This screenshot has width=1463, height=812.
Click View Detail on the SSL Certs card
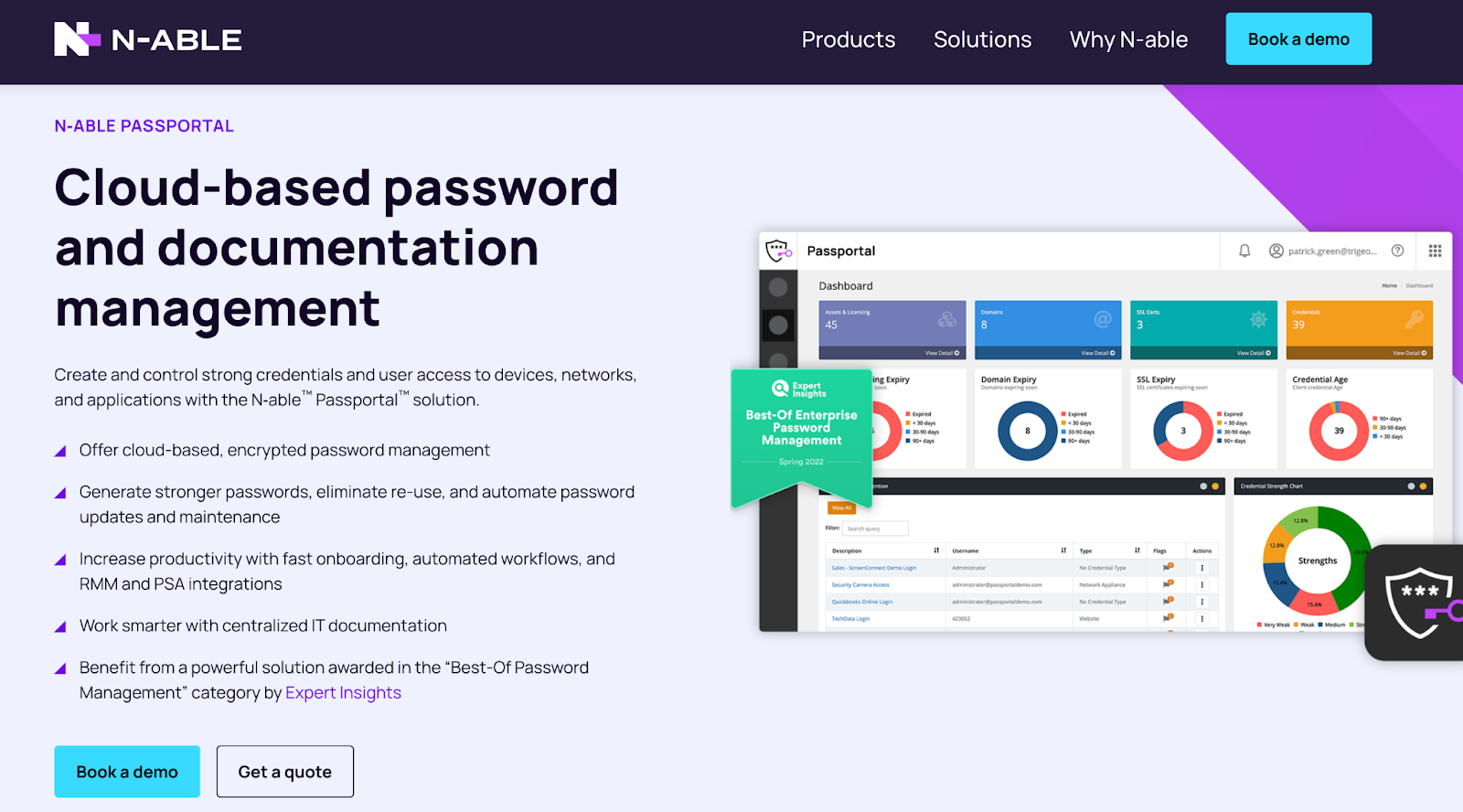pyautogui.click(x=1254, y=353)
